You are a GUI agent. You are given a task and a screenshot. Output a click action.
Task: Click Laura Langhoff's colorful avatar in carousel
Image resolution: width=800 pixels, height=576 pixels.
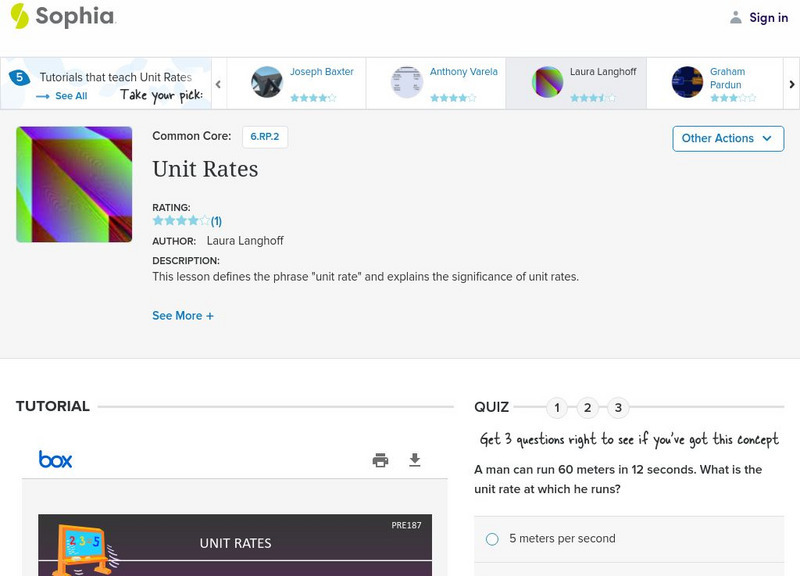click(x=547, y=82)
